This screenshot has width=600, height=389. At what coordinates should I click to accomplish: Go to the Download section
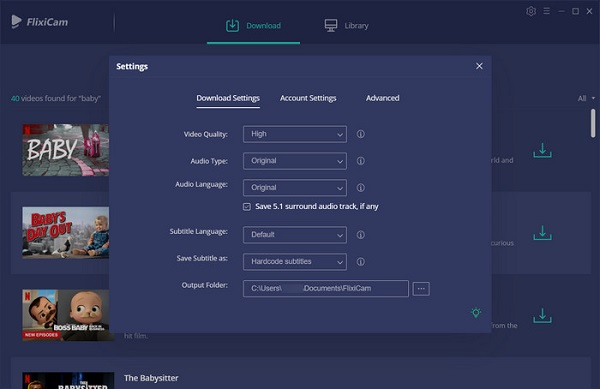click(x=253, y=26)
